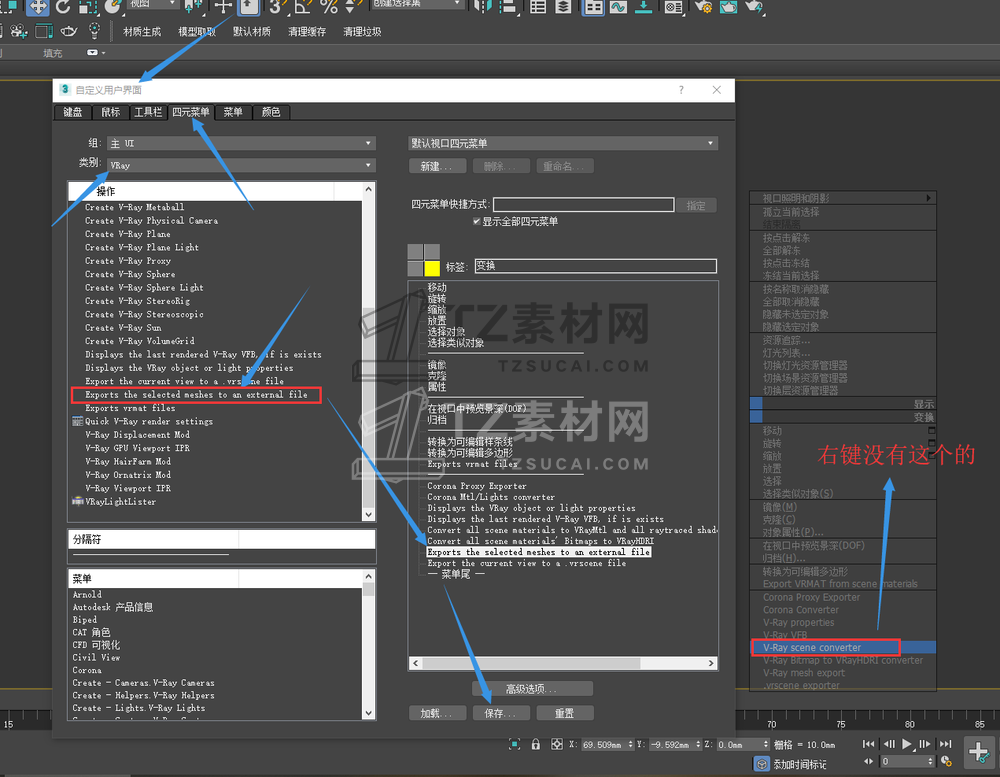Click the Key Mode toggle arrows icon
Viewport: 1000px width, 777px height.
[x=869, y=761]
